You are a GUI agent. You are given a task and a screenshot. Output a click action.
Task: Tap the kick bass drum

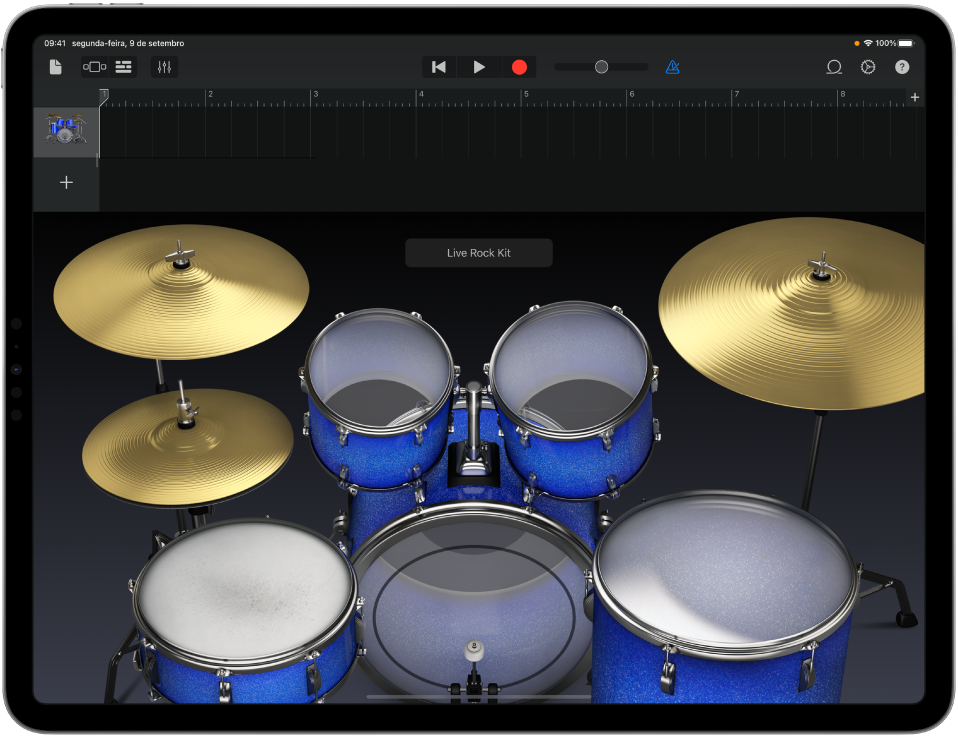472,600
